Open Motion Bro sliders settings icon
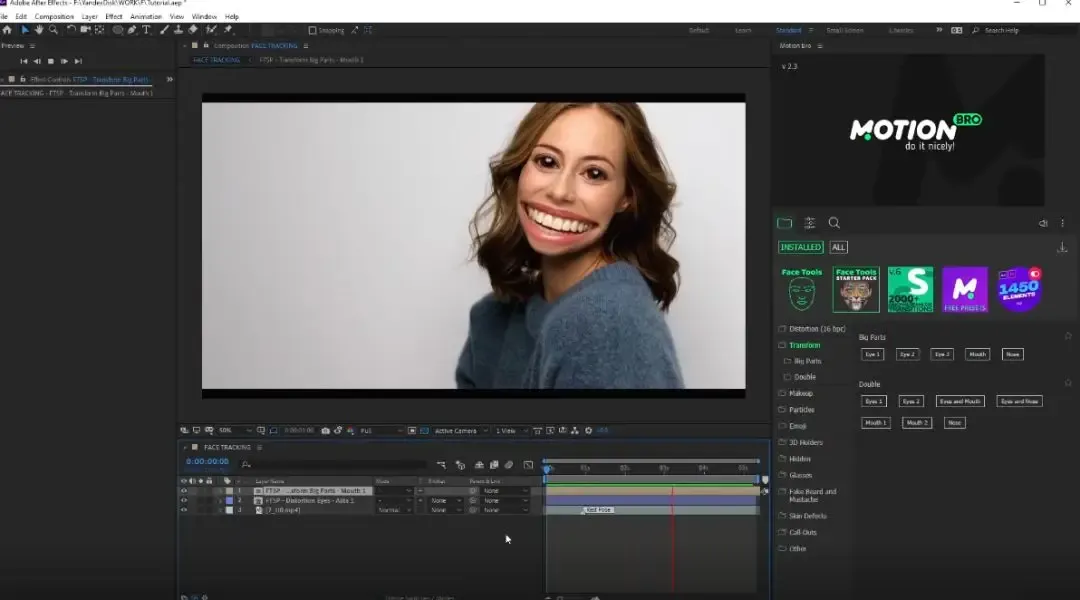Screen dimensions: 1080x600 810,223
